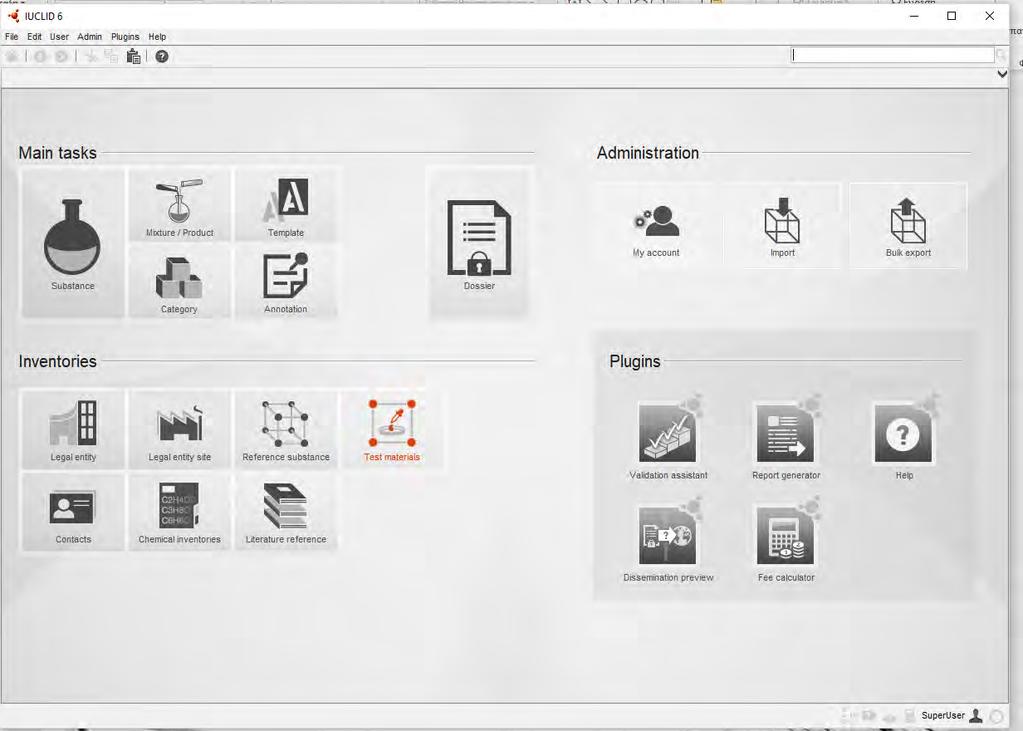Image resolution: width=1023 pixels, height=731 pixels.
Task: Open the Substance flask icon
Action: 72,236
